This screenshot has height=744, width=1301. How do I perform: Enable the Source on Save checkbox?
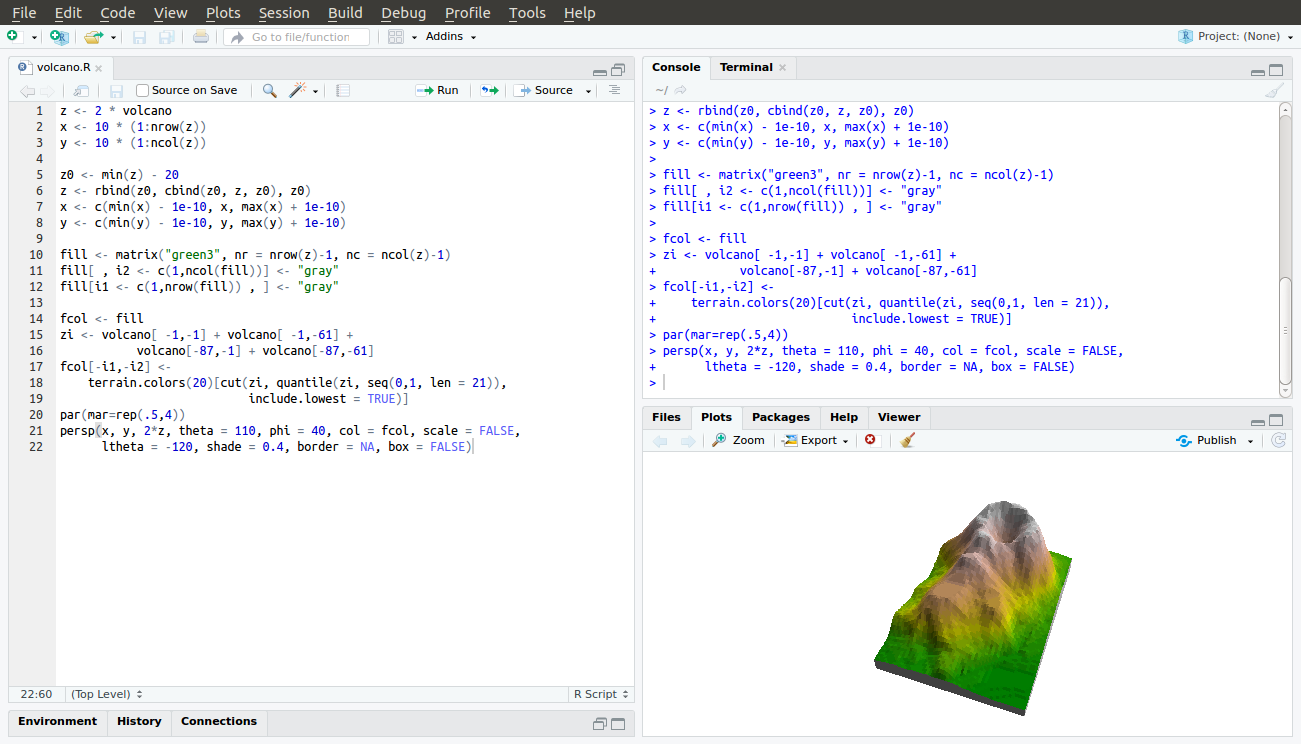click(143, 89)
